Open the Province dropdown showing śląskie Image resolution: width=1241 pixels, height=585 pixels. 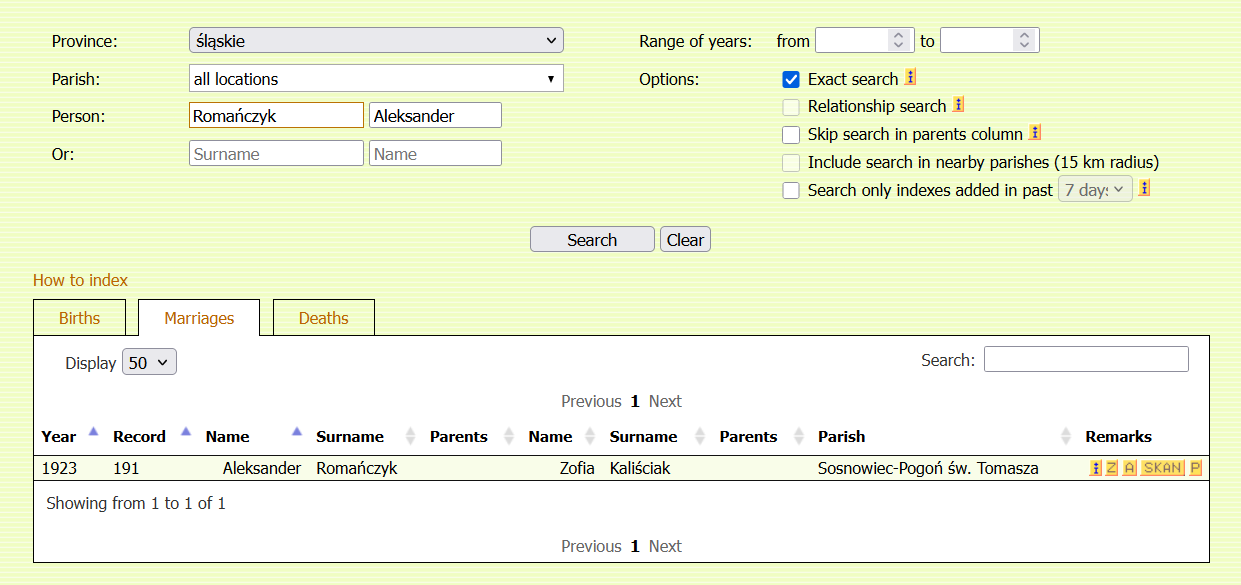pyautogui.click(x=376, y=41)
